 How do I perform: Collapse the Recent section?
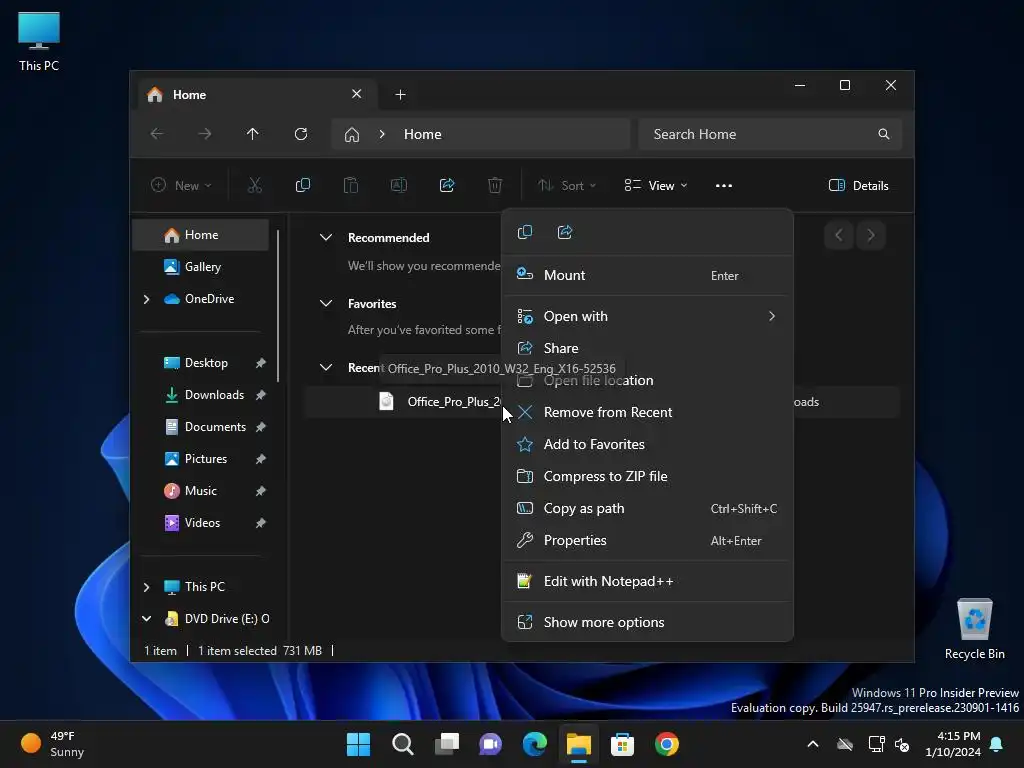click(326, 368)
